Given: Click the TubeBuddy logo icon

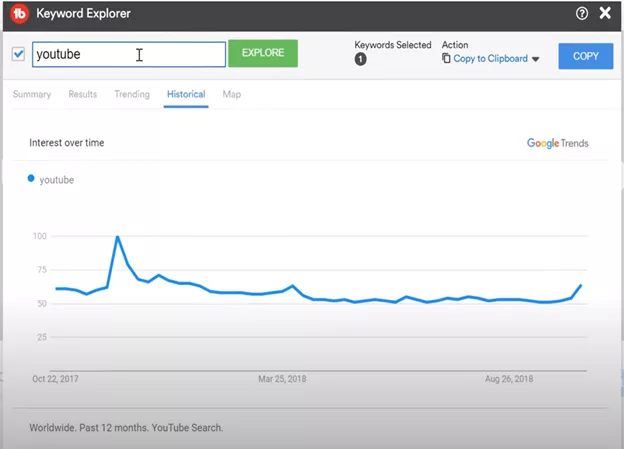Looking at the screenshot, I should 19,14.
